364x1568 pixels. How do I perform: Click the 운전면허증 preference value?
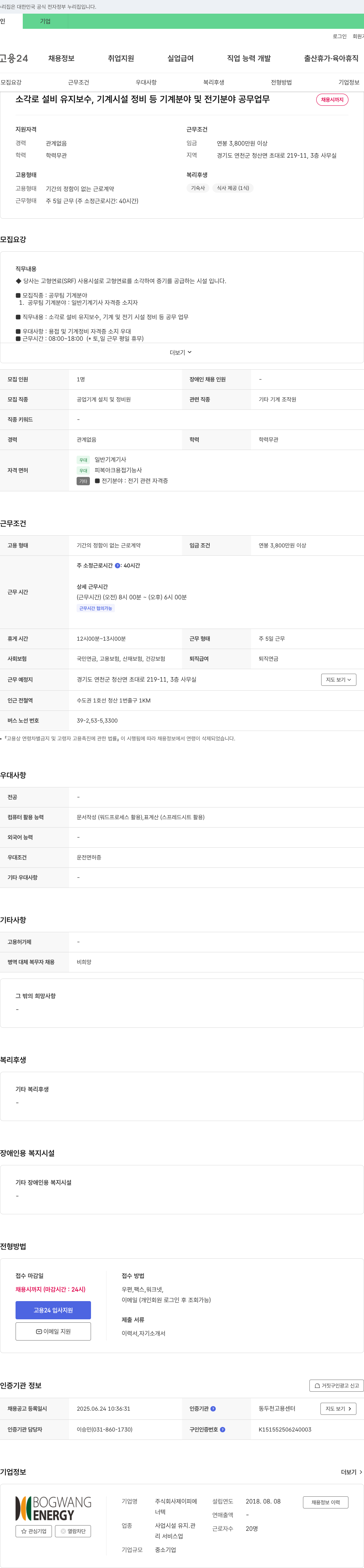pyautogui.click(x=89, y=857)
